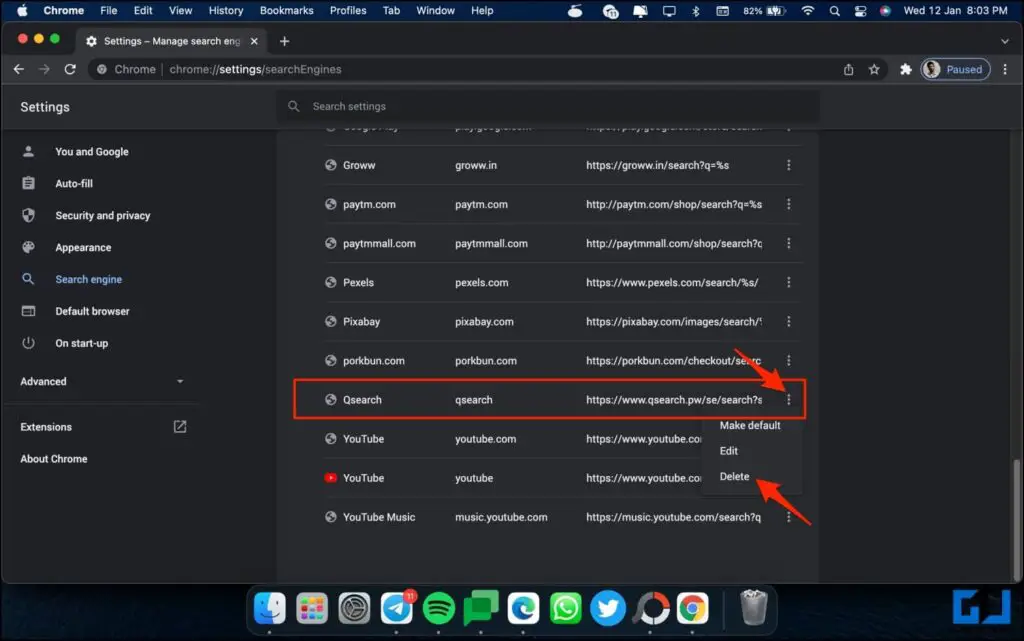Open more actions for the paytm.com row
The height and width of the screenshot is (641, 1024).
tap(788, 204)
